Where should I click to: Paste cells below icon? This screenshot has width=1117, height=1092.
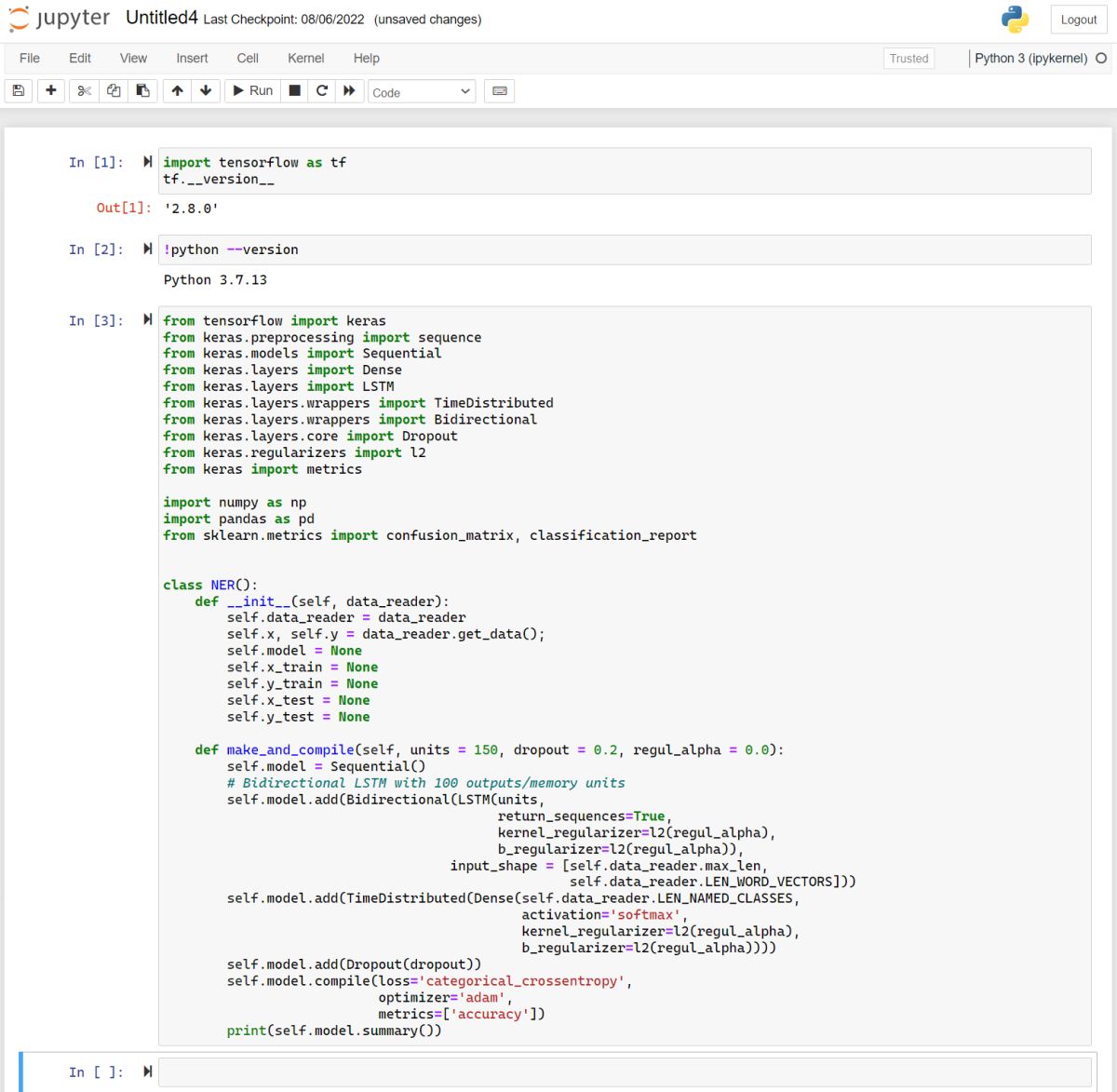coord(142,90)
